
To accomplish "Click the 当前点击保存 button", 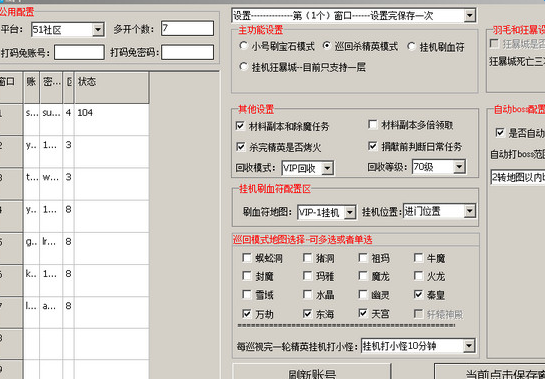I will click(490, 371).
